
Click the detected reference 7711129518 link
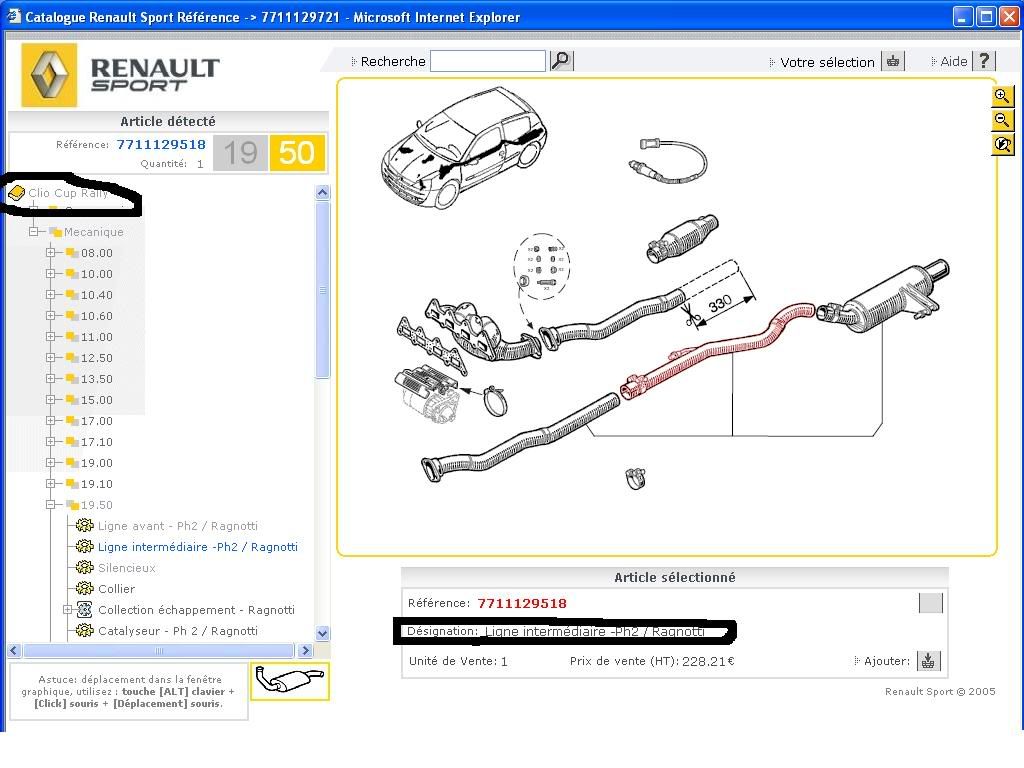pos(161,144)
